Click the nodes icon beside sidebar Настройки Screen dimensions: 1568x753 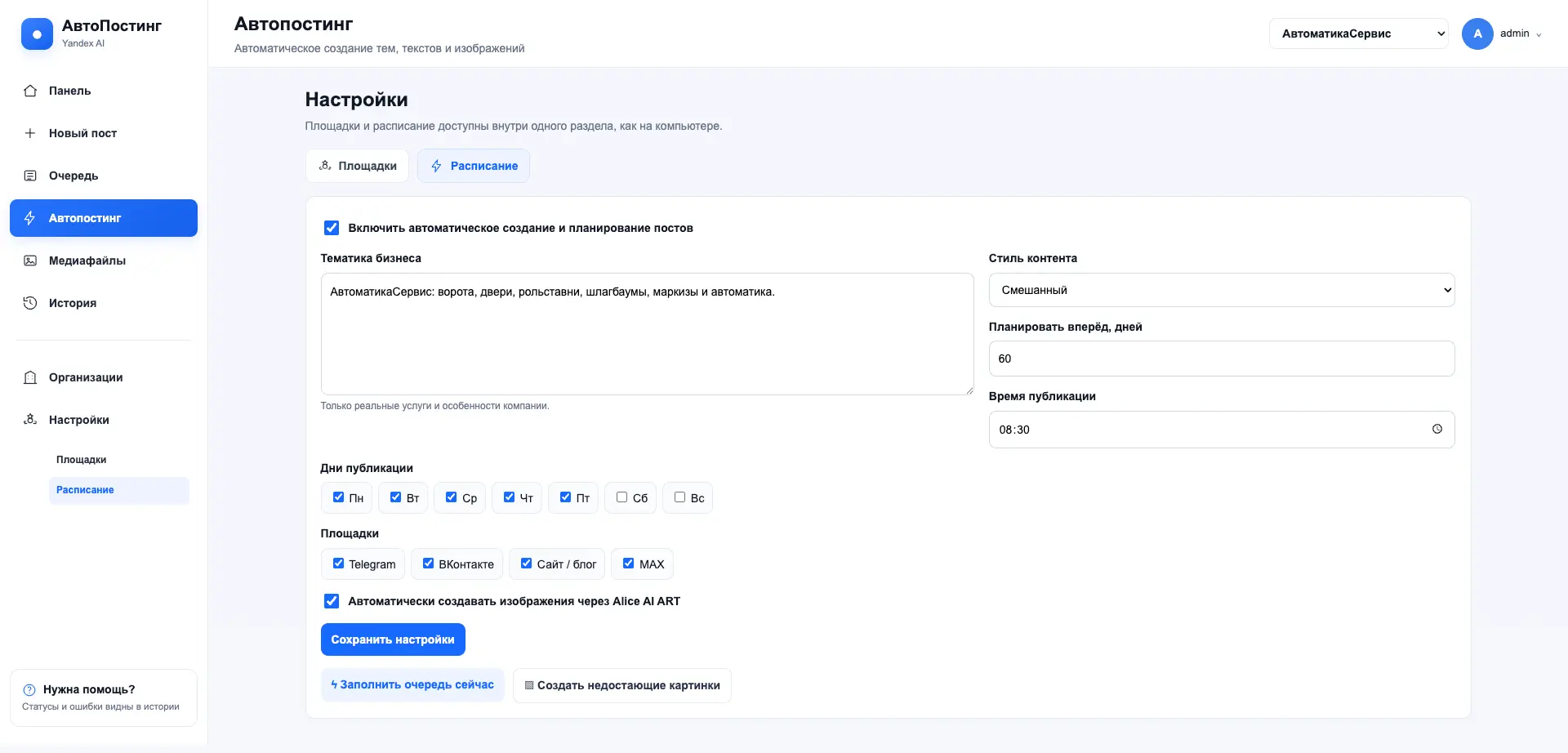point(30,420)
